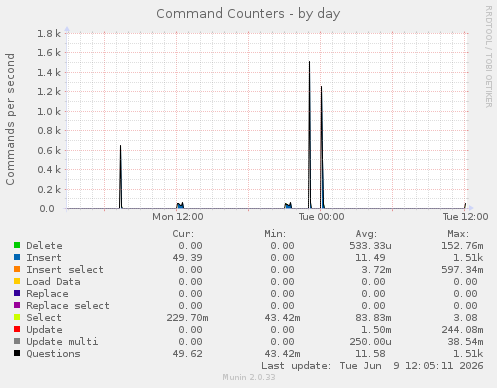Click the 'Delete' legend label
This screenshot has height=388, width=497.
[x=44, y=246]
